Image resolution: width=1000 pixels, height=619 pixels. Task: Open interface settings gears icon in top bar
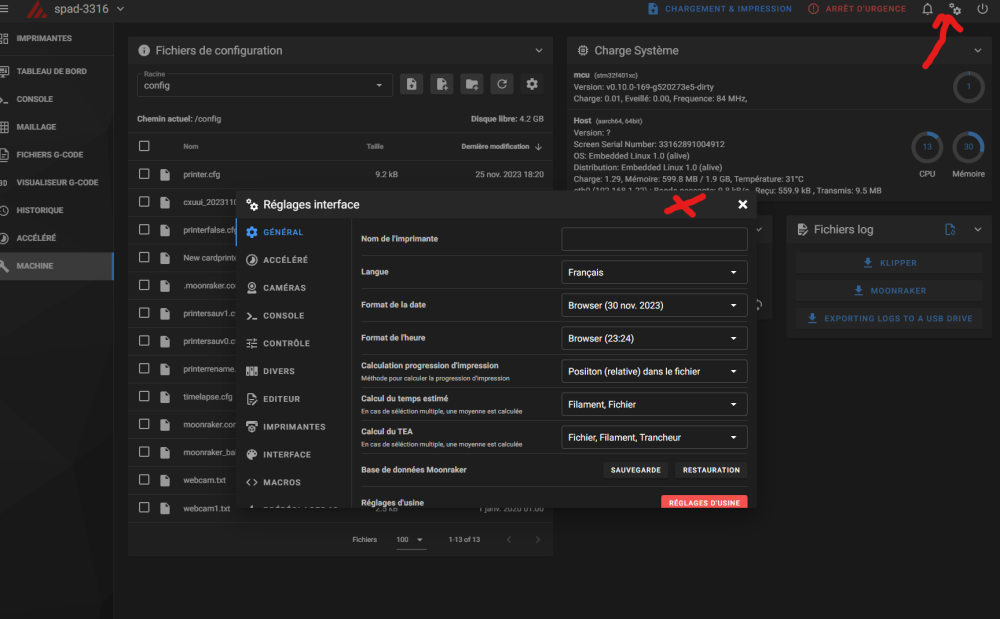(955, 9)
